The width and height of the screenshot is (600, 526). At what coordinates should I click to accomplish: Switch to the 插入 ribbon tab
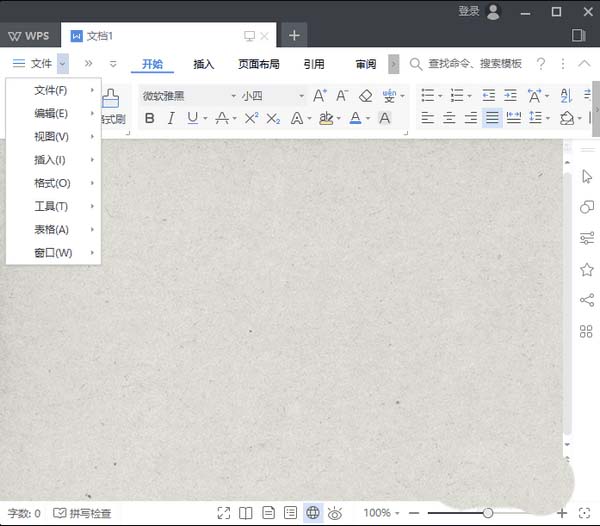click(x=203, y=64)
